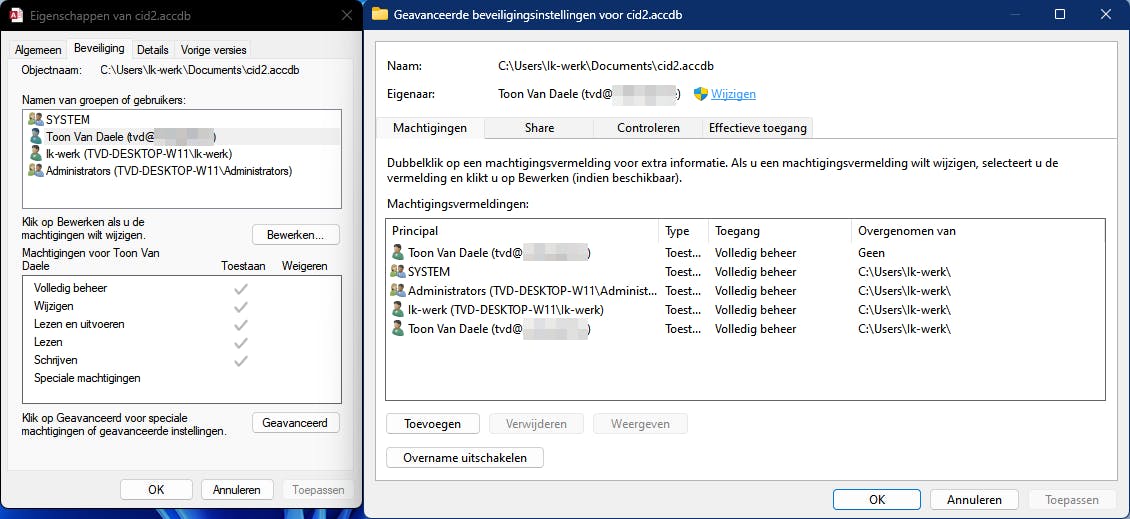
Task: Maximize the Geavanceerde beveiligingsinstellingen window
Action: pyautogui.click(x=1059, y=14)
